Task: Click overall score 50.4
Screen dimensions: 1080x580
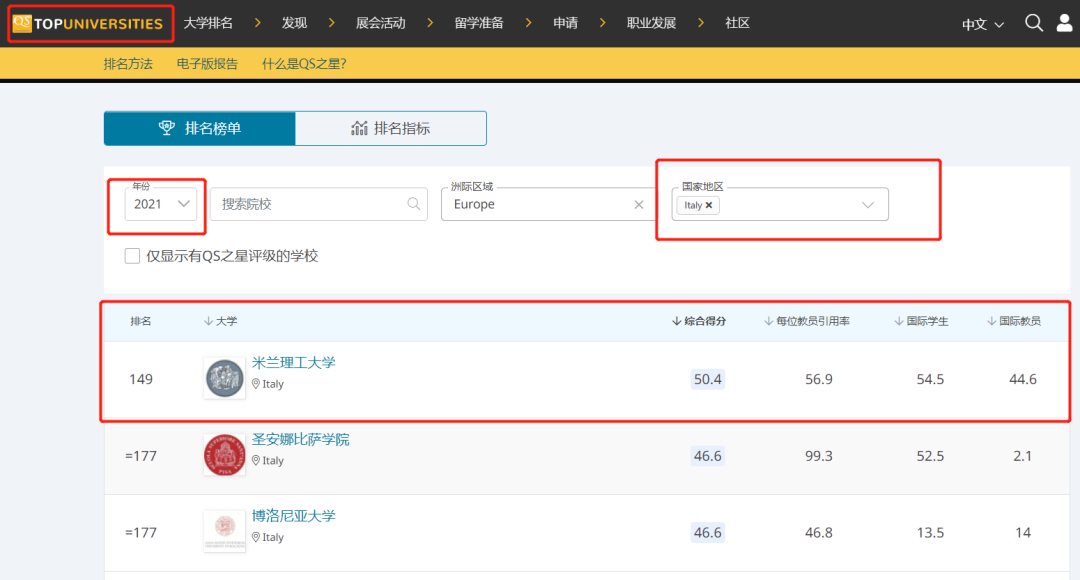Action: point(707,379)
